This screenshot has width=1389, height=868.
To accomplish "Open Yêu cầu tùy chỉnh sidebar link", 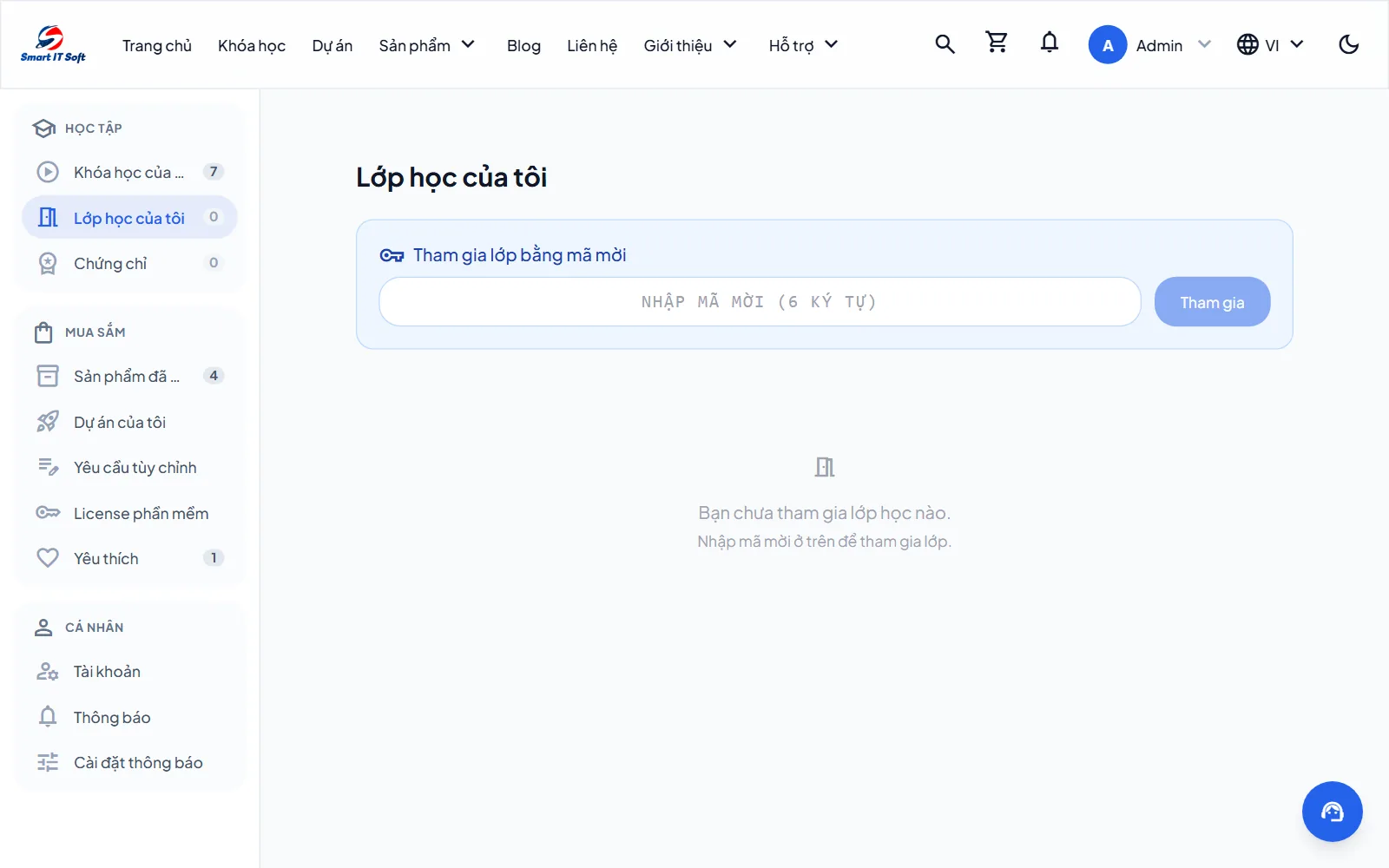I will [x=129, y=467].
